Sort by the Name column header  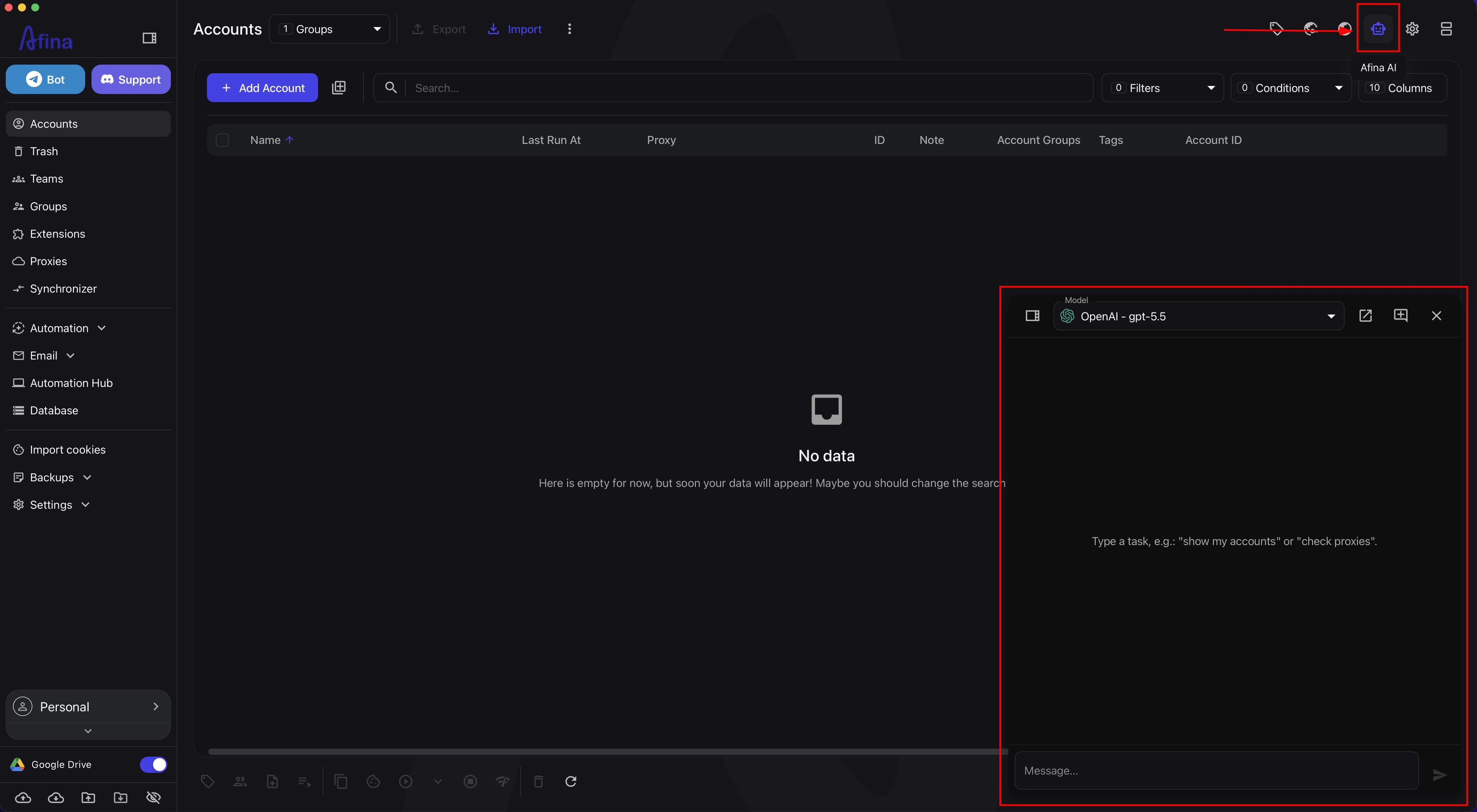(272, 140)
